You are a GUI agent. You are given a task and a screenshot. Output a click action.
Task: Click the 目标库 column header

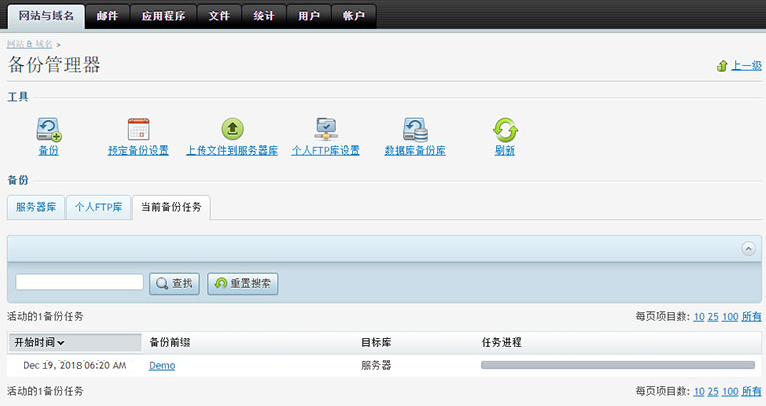click(x=376, y=342)
